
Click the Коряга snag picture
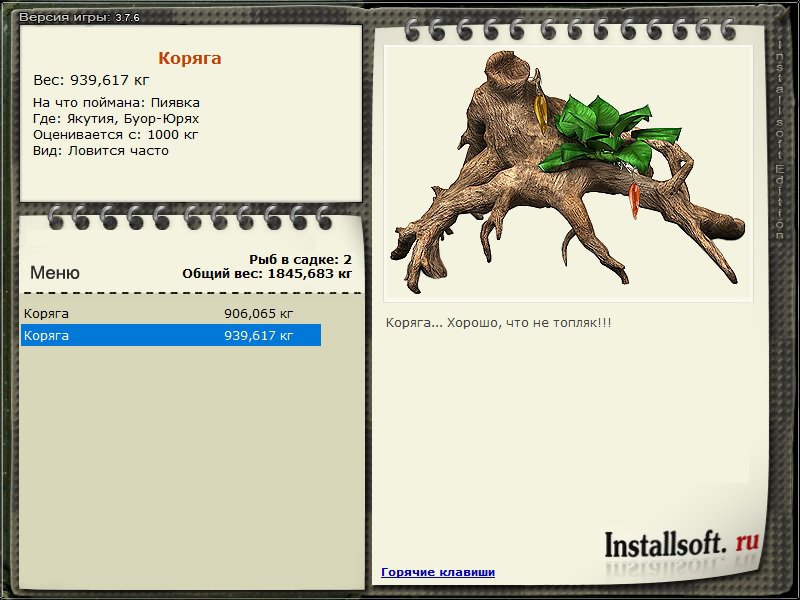[568, 173]
